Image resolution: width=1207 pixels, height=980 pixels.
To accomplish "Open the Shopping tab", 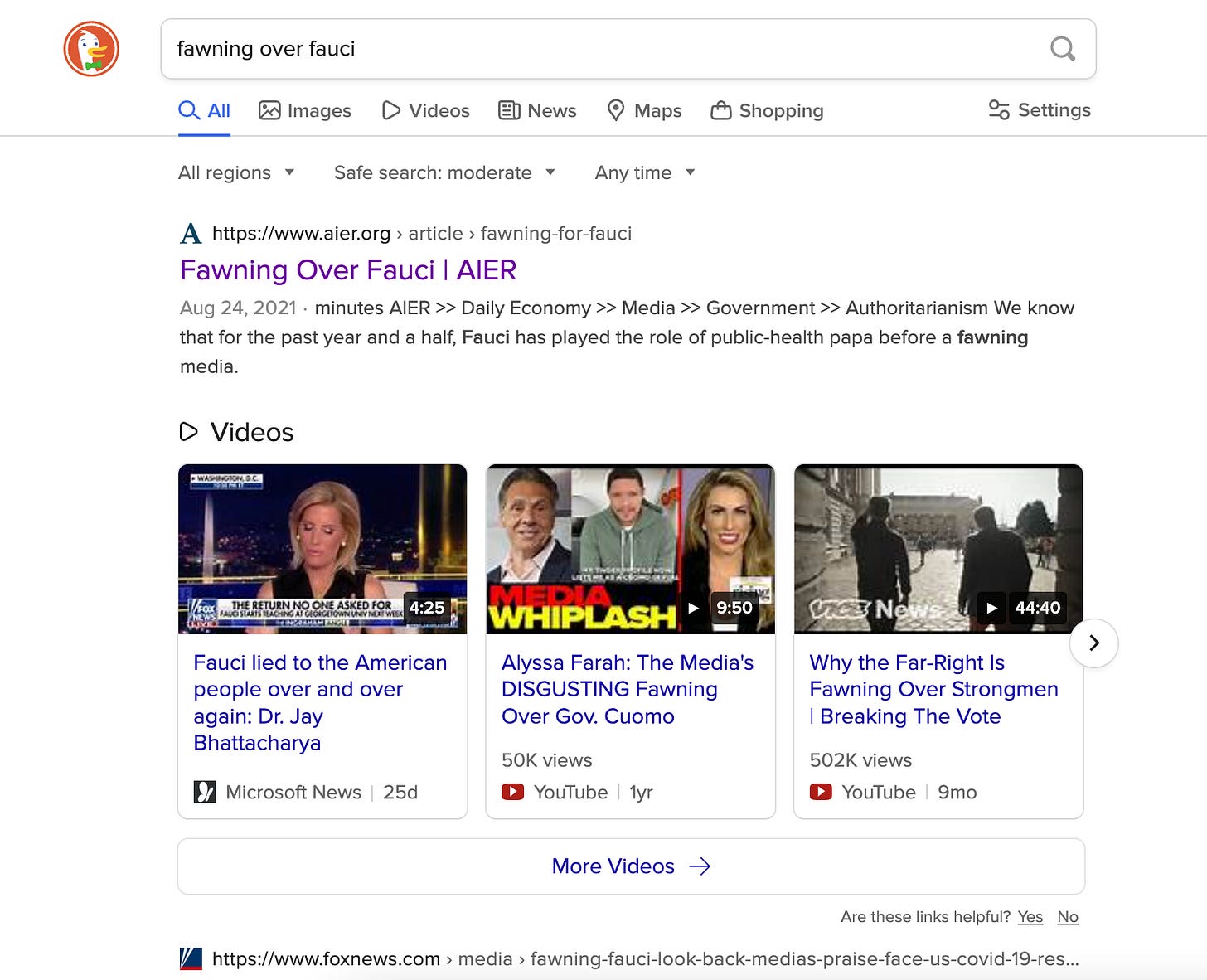I will (x=767, y=110).
